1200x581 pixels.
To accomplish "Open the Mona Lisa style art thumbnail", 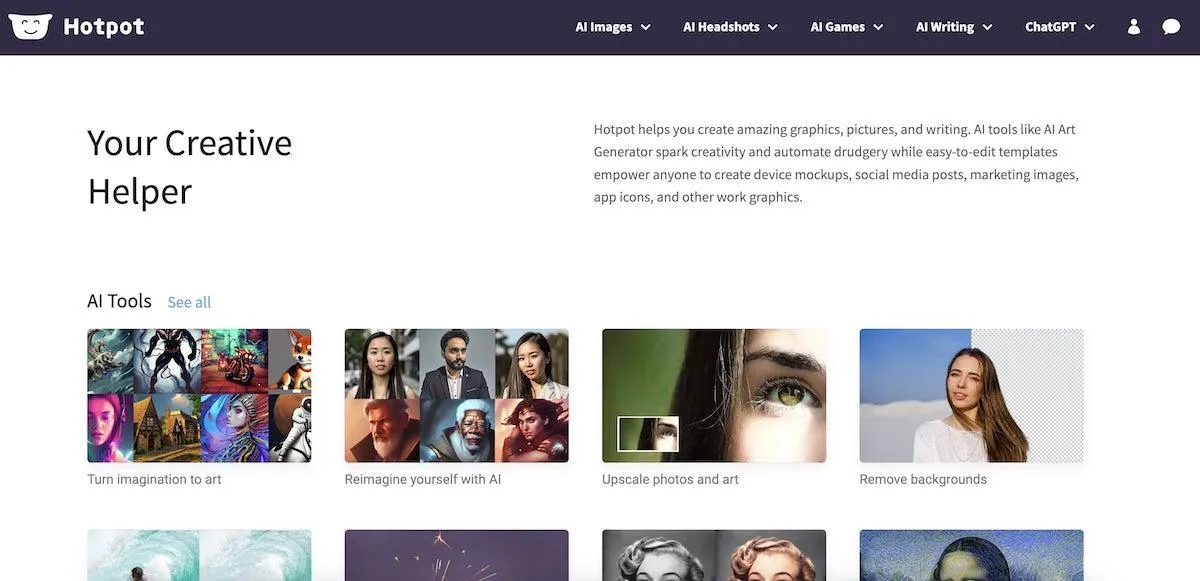I will (x=971, y=555).
